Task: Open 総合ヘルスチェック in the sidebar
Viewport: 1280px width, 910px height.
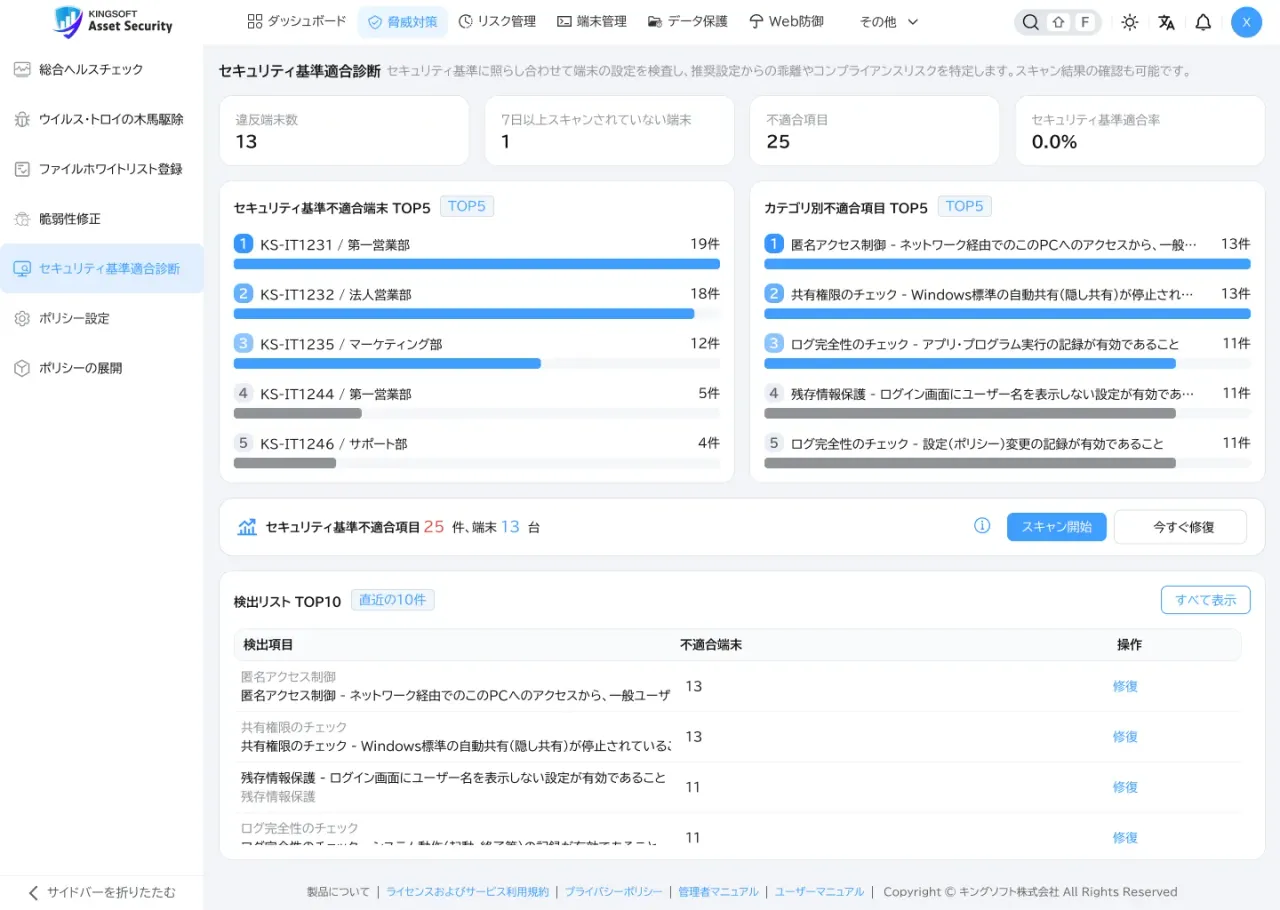Action: click(x=101, y=69)
